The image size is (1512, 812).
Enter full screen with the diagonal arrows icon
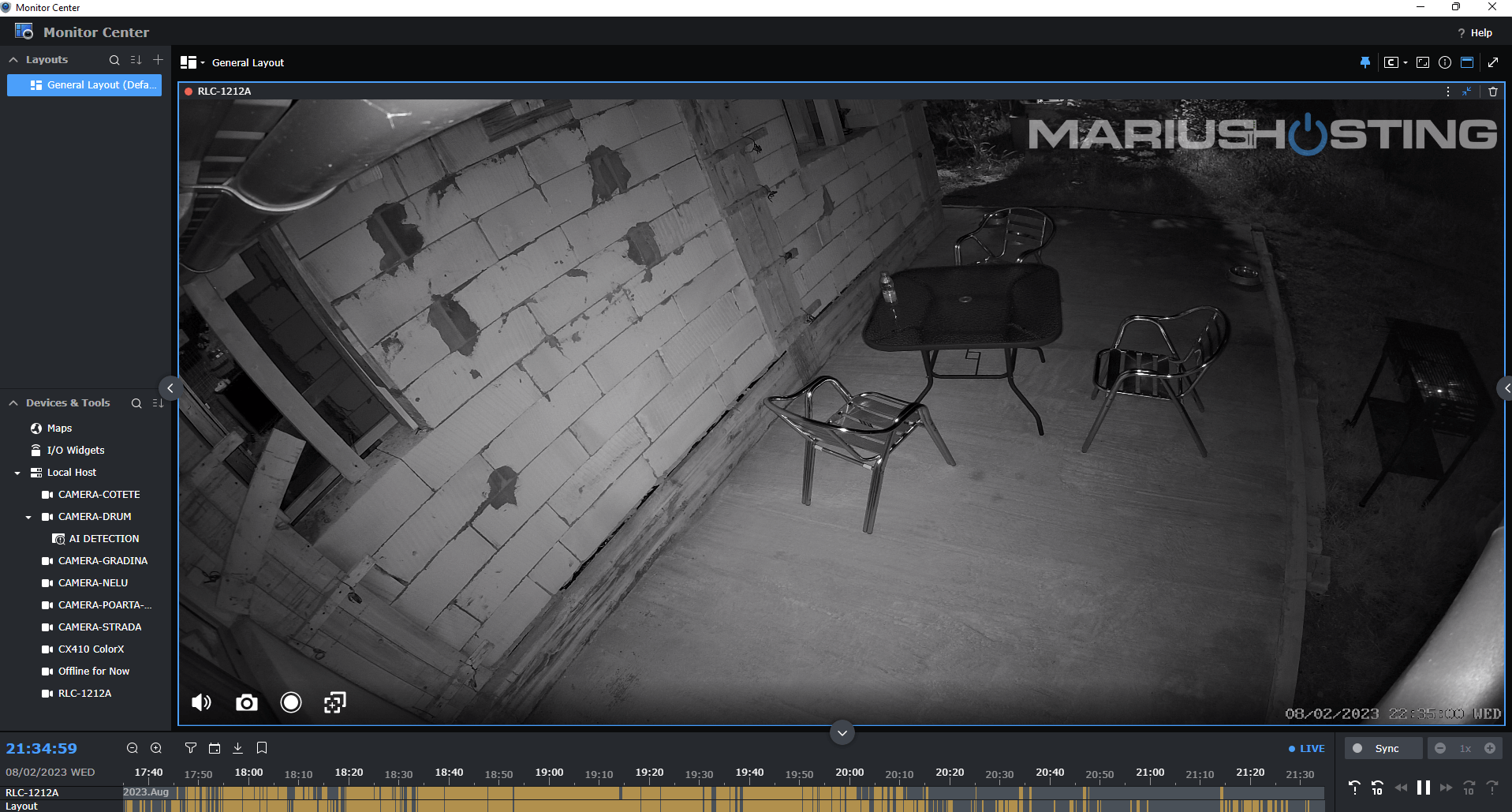1493,62
